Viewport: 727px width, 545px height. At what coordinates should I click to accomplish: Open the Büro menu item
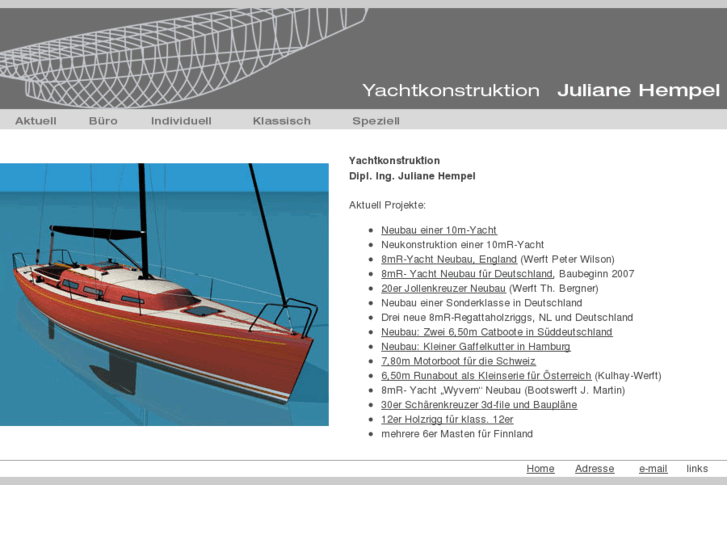[103, 121]
